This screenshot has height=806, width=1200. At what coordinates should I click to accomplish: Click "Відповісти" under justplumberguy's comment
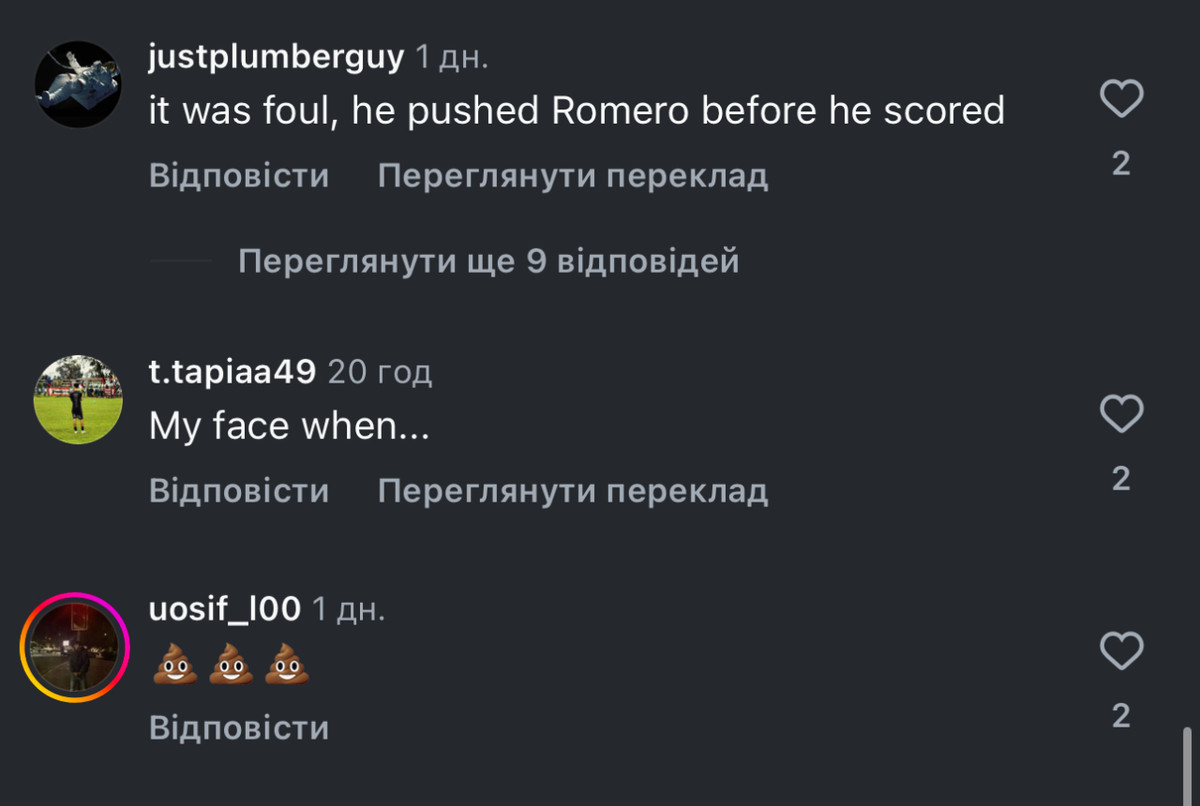coord(239,176)
